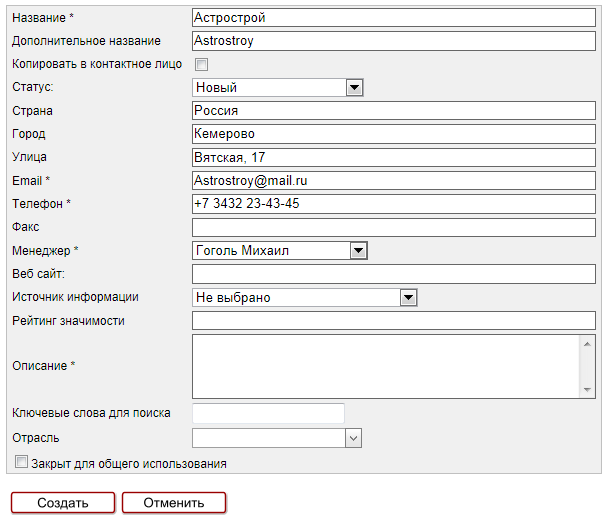
Task: Click the 'Рейтинг значимости' input field
Action: [x=392, y=321]
